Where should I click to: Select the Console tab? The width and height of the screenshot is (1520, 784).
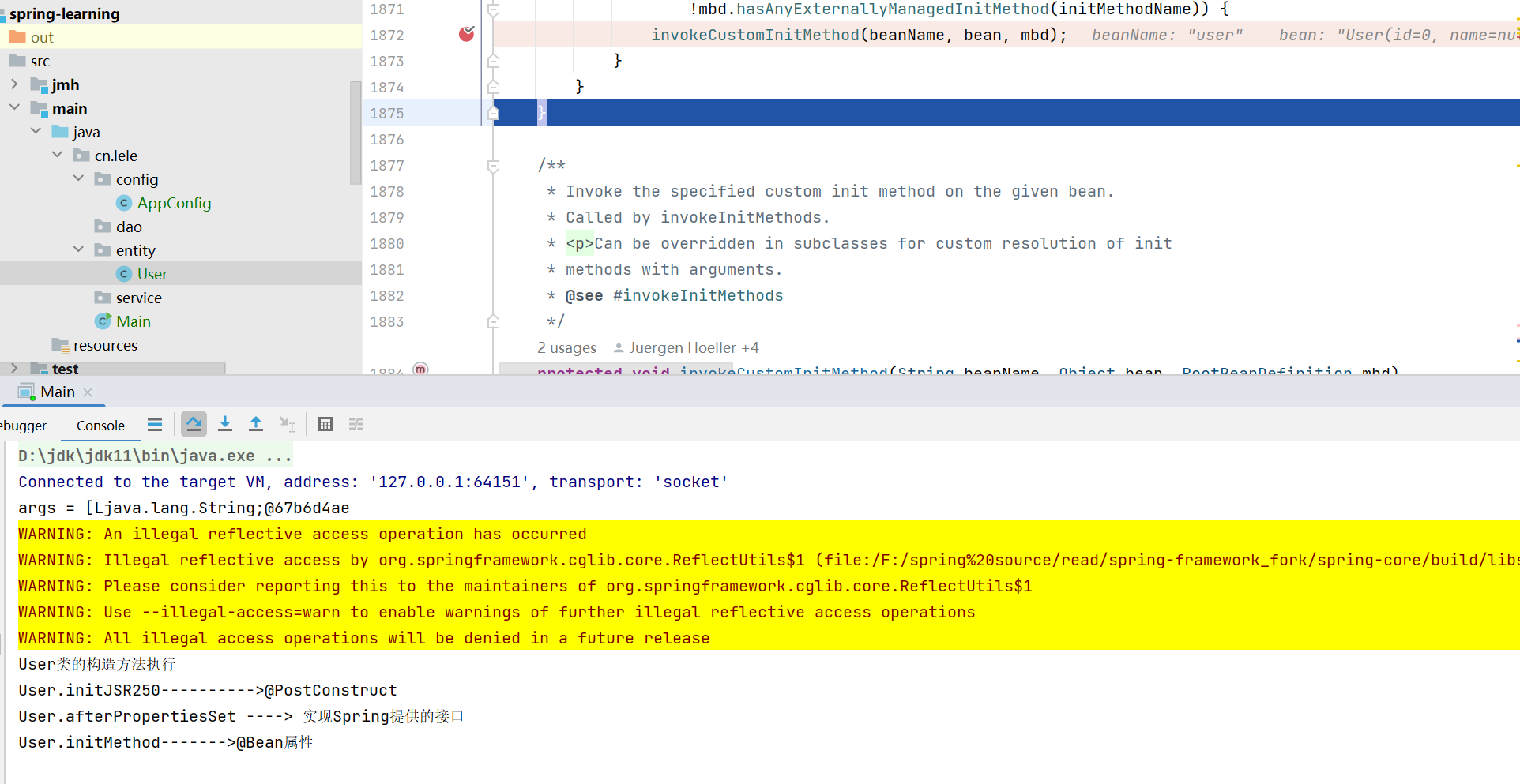coord(100,426)
